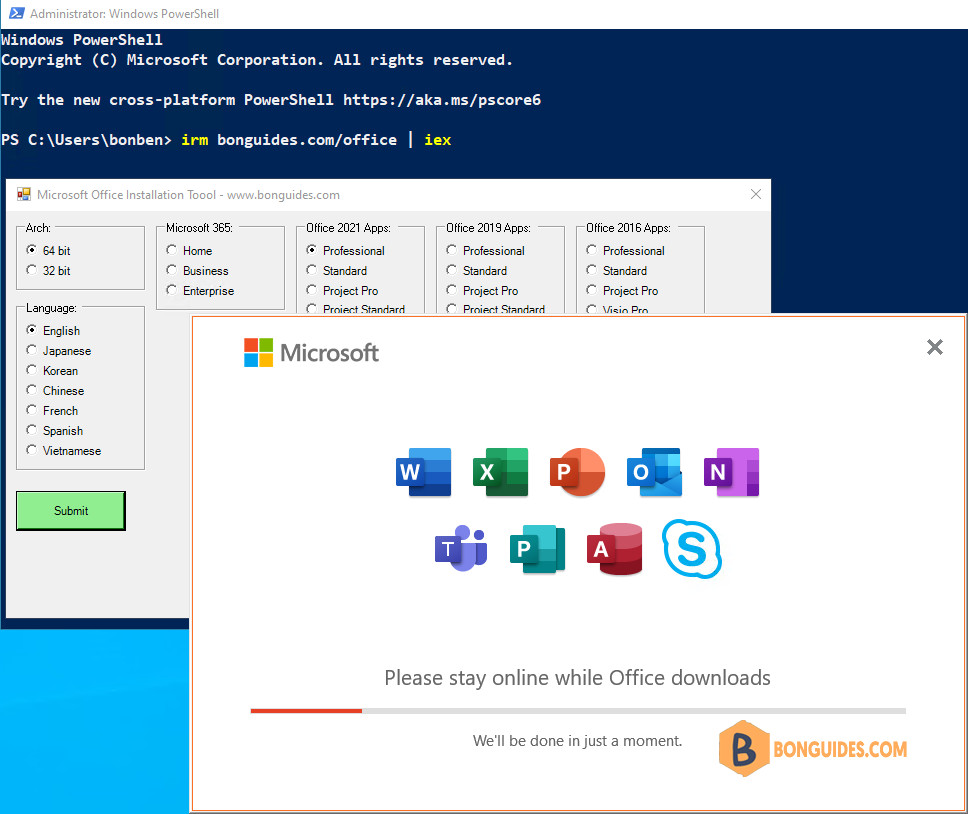
Task: Set language to Japanese
Action: pos(59,351)
